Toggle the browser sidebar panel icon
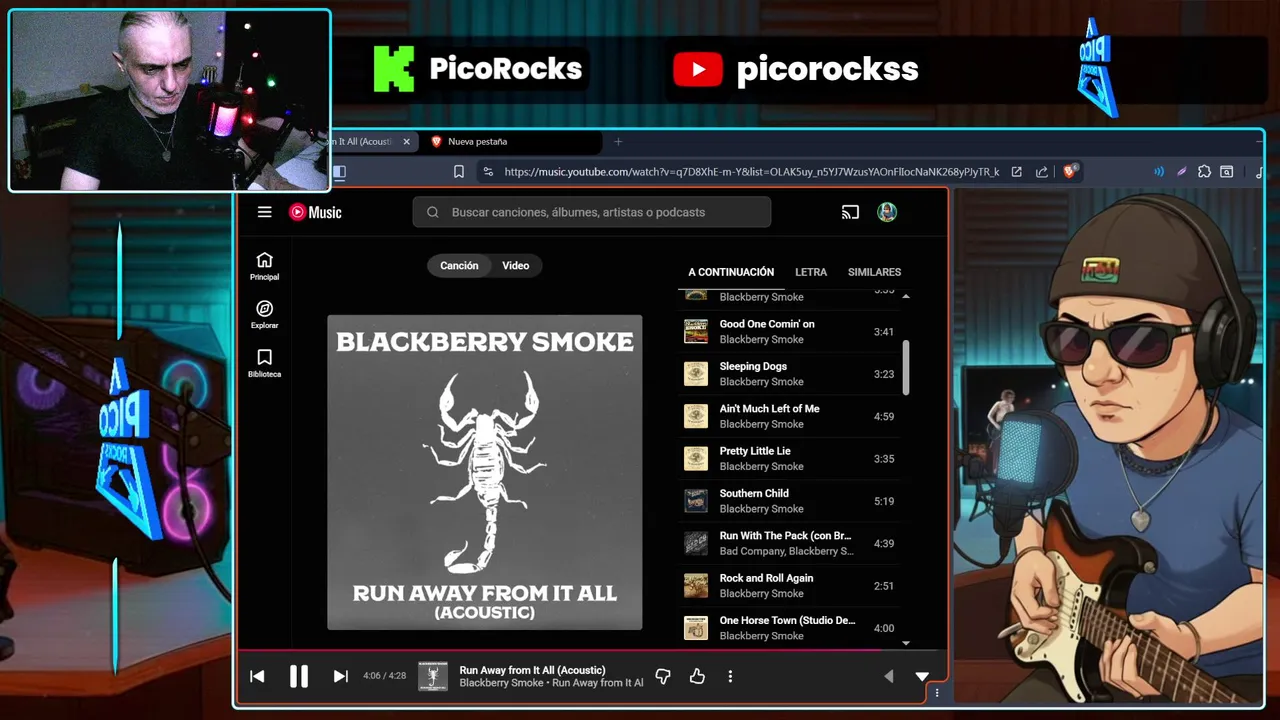The height and width of the screenshot is (720, 1280). point(339,172)
